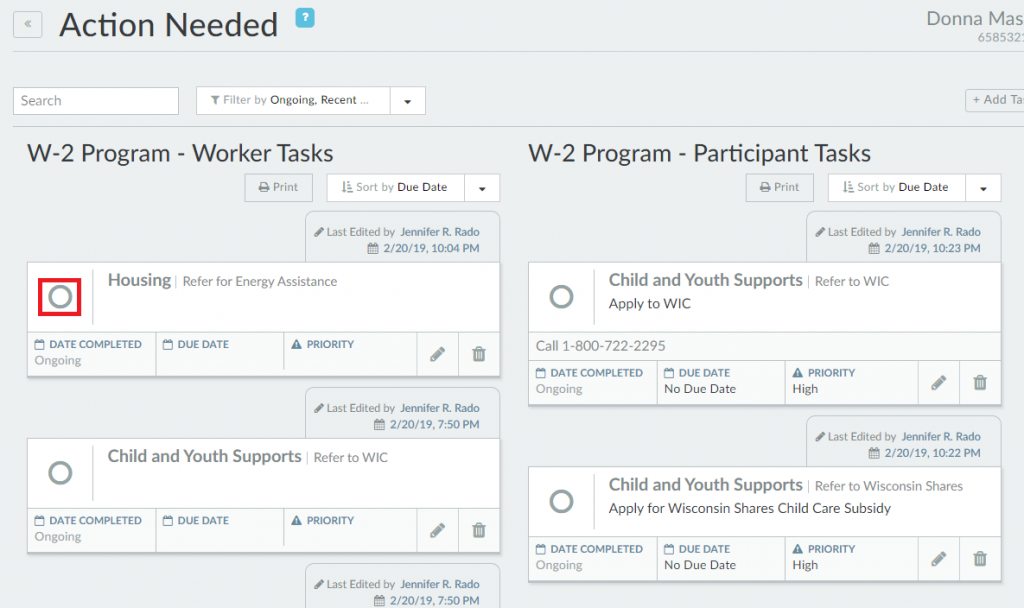Viewport: 1024px width, 608px height.
Task: Print the Participant Tasks list
Action: (x=780, y=187)
